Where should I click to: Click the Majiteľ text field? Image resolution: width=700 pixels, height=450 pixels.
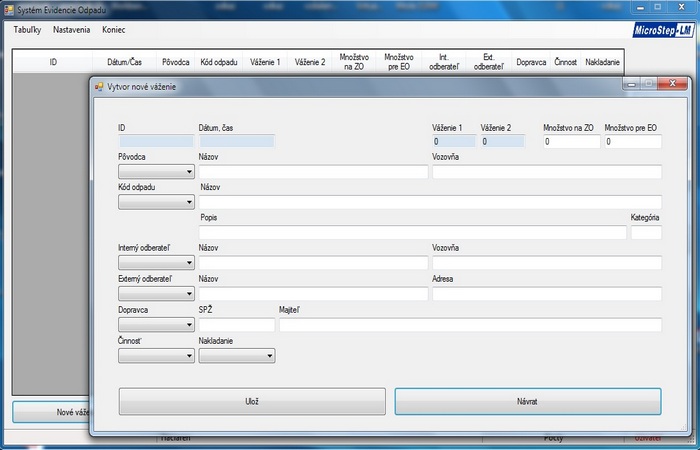point(471,325)
